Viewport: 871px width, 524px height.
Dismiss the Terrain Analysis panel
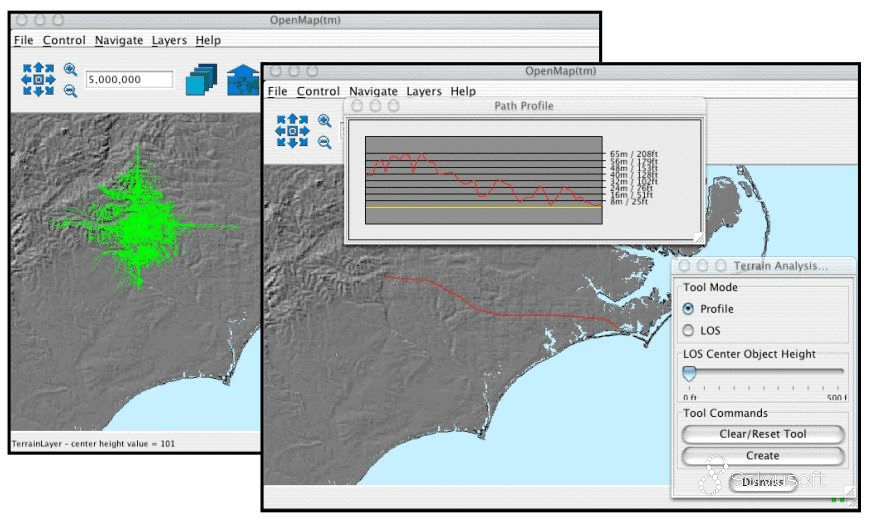tap(763, 482)
